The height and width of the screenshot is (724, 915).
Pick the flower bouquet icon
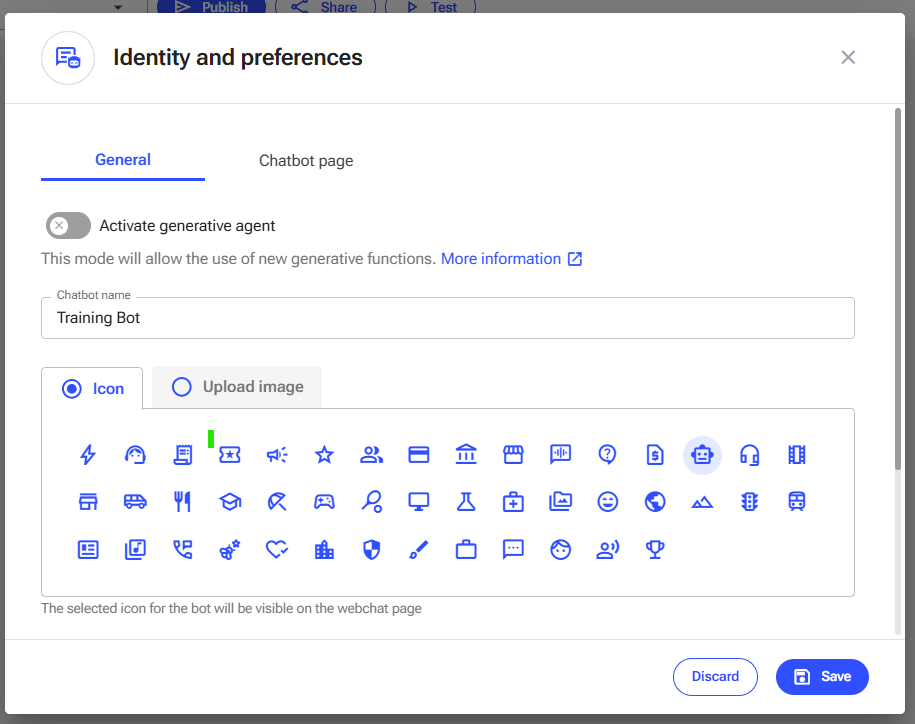[230, 550]
